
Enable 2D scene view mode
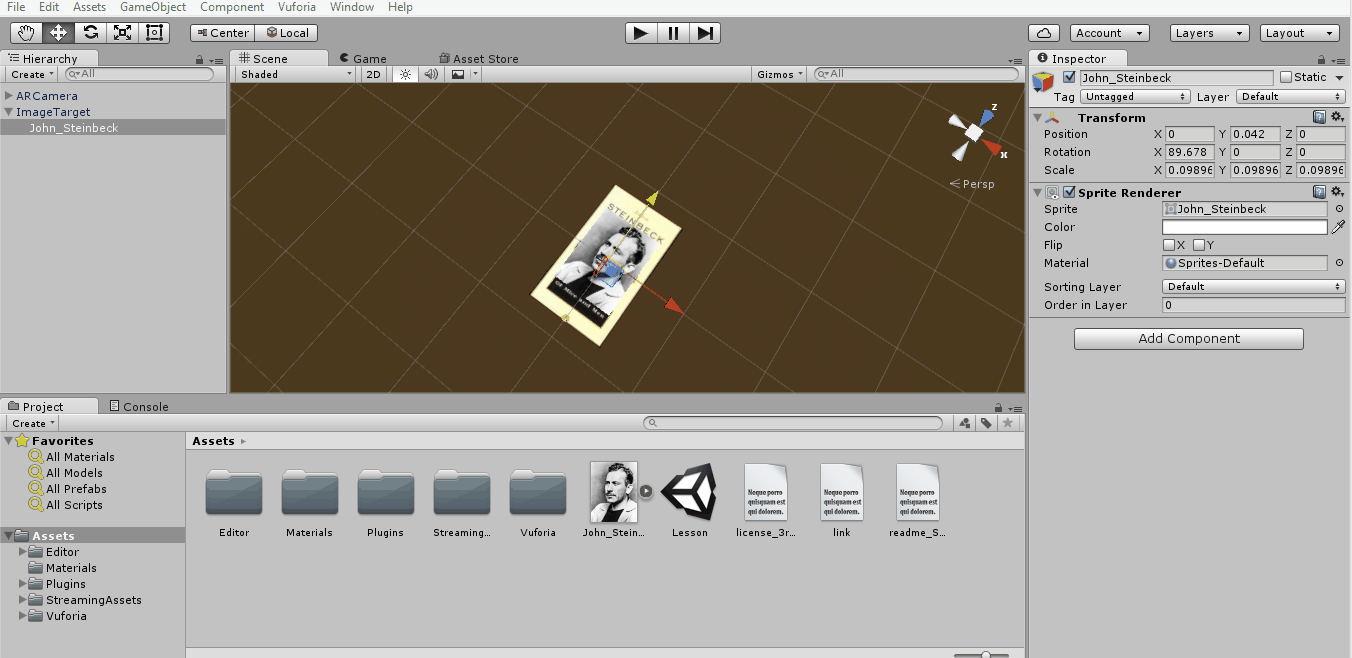372,73
